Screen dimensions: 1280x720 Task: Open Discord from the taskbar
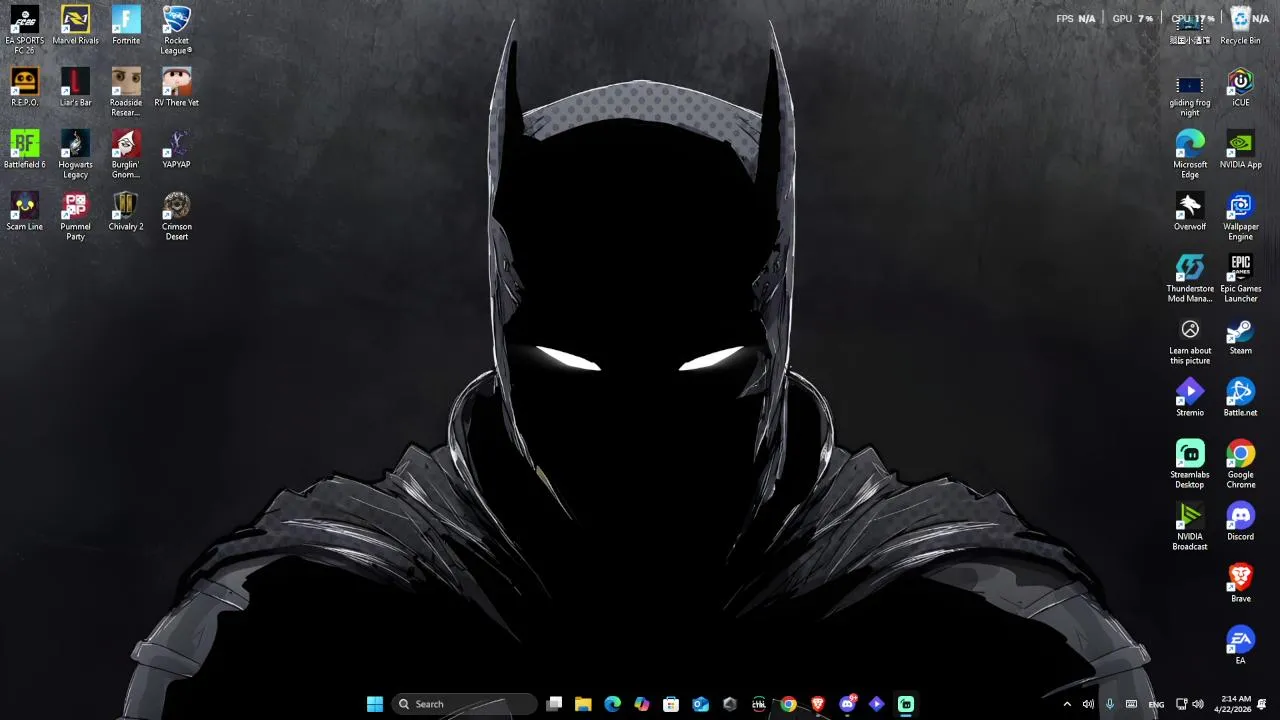[847, 704]
